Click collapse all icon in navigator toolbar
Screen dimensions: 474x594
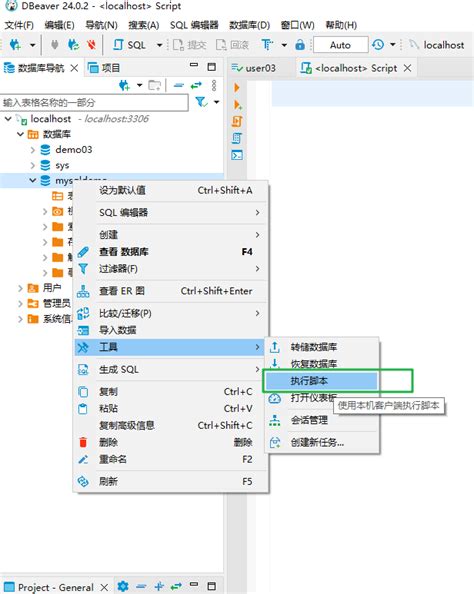pos(178,86)
